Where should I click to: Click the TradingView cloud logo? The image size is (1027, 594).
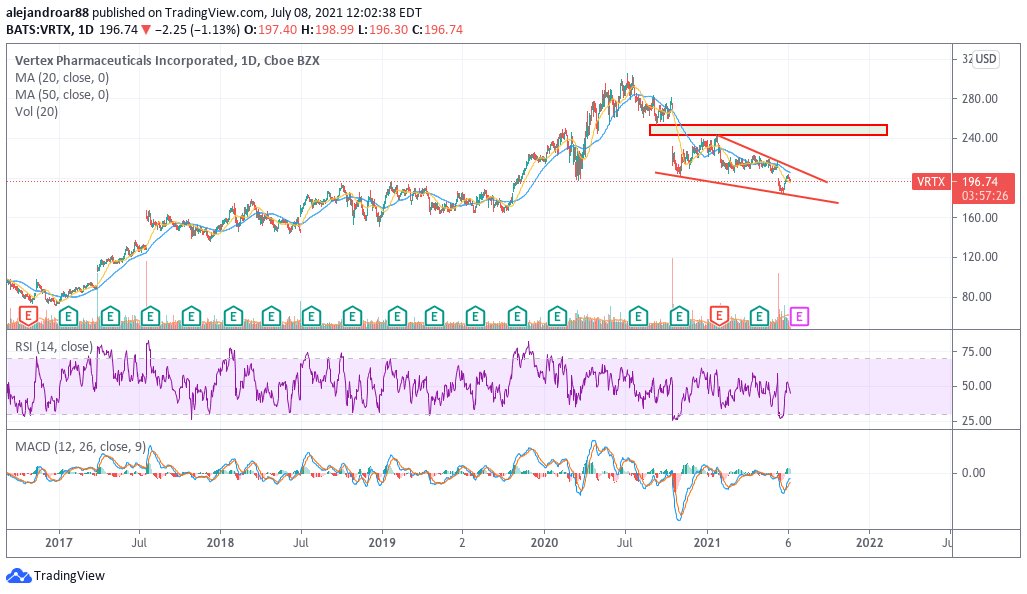click(18, 576)
